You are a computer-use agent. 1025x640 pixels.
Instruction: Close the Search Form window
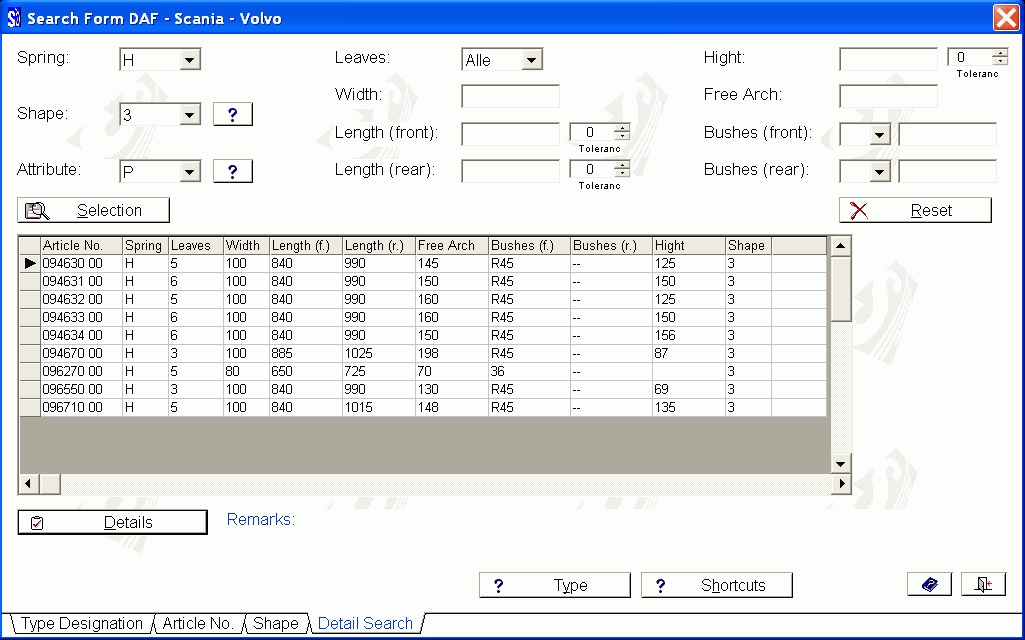(x=1006, y=18)
